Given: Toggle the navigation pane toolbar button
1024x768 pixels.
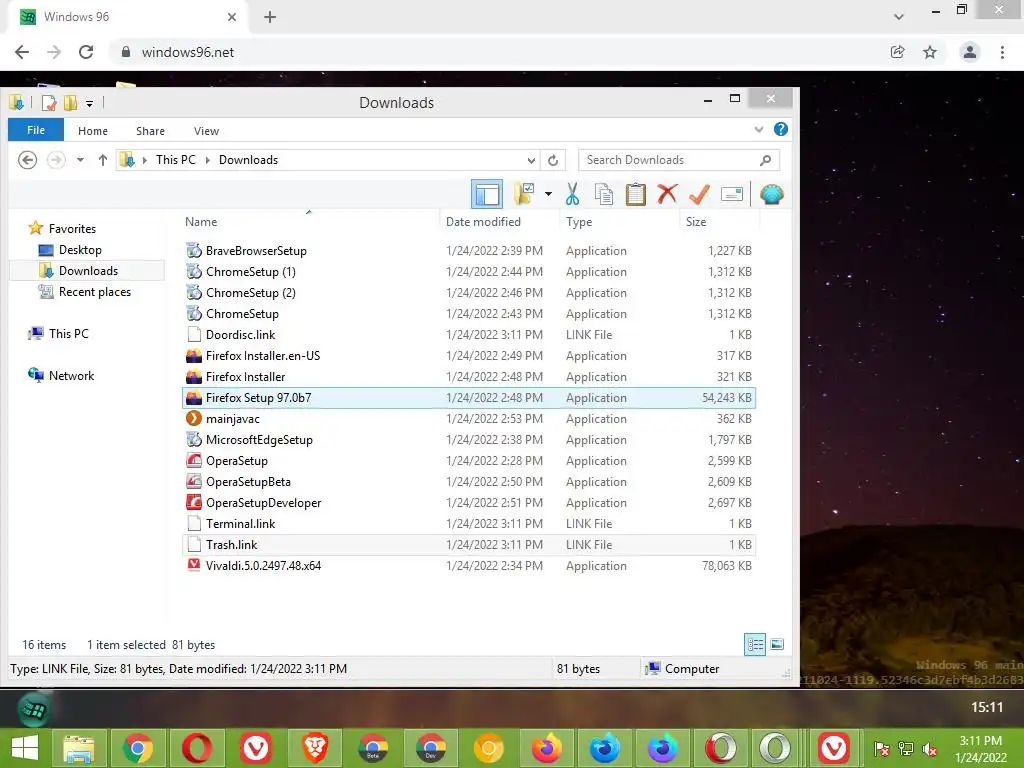Looking at the screenshot, I should (x=487, y=194).
